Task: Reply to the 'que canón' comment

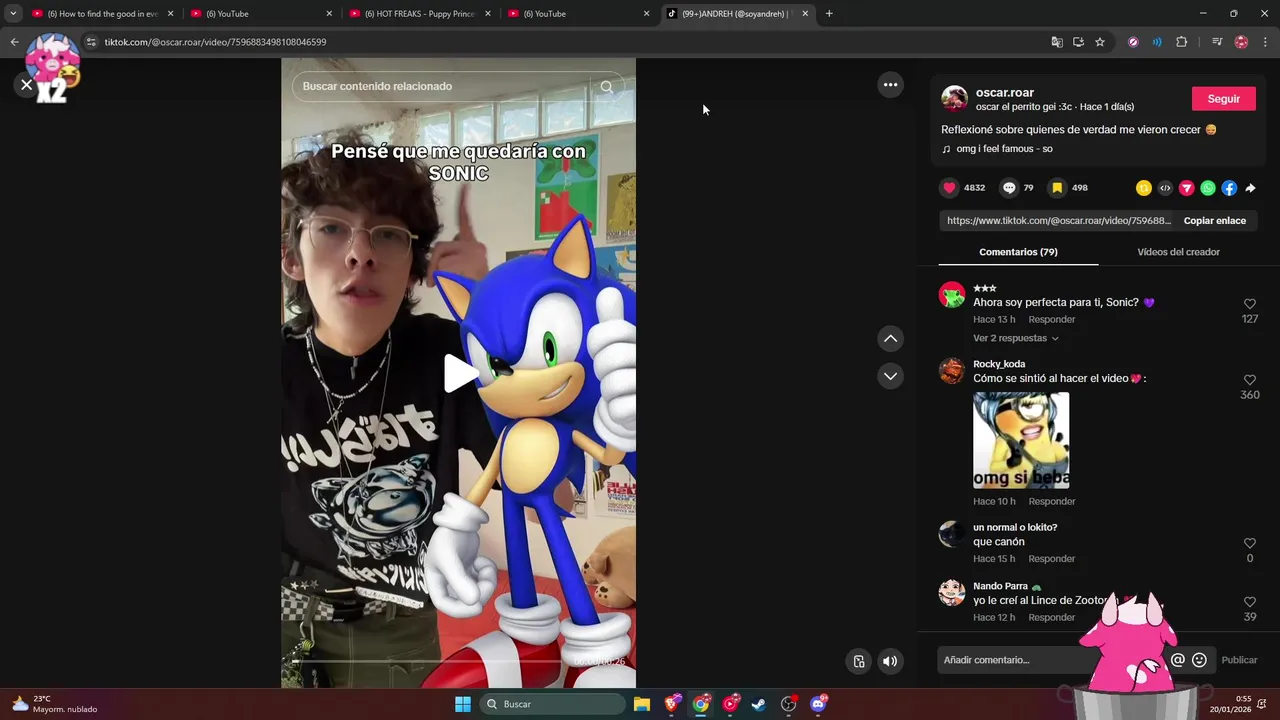Action: [x=1051, y=559]
